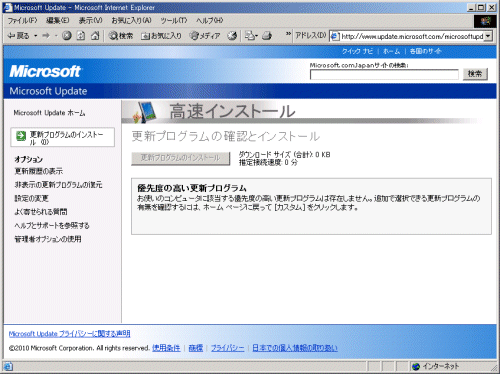Open ヘルプとサポートを参照する link
The image size is (500, 374).
point(52,226)
